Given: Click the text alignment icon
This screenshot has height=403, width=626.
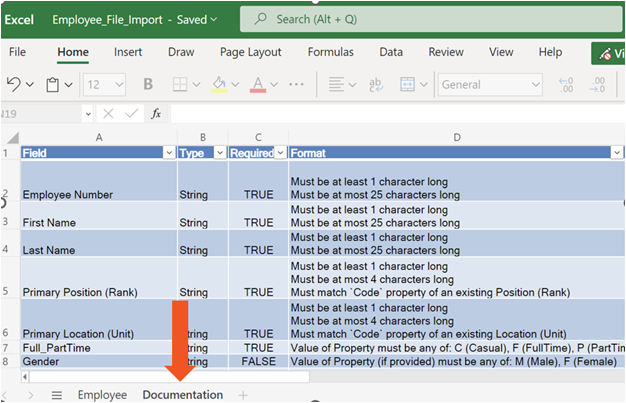Looking at the screenshot, I should pos(336,84).
